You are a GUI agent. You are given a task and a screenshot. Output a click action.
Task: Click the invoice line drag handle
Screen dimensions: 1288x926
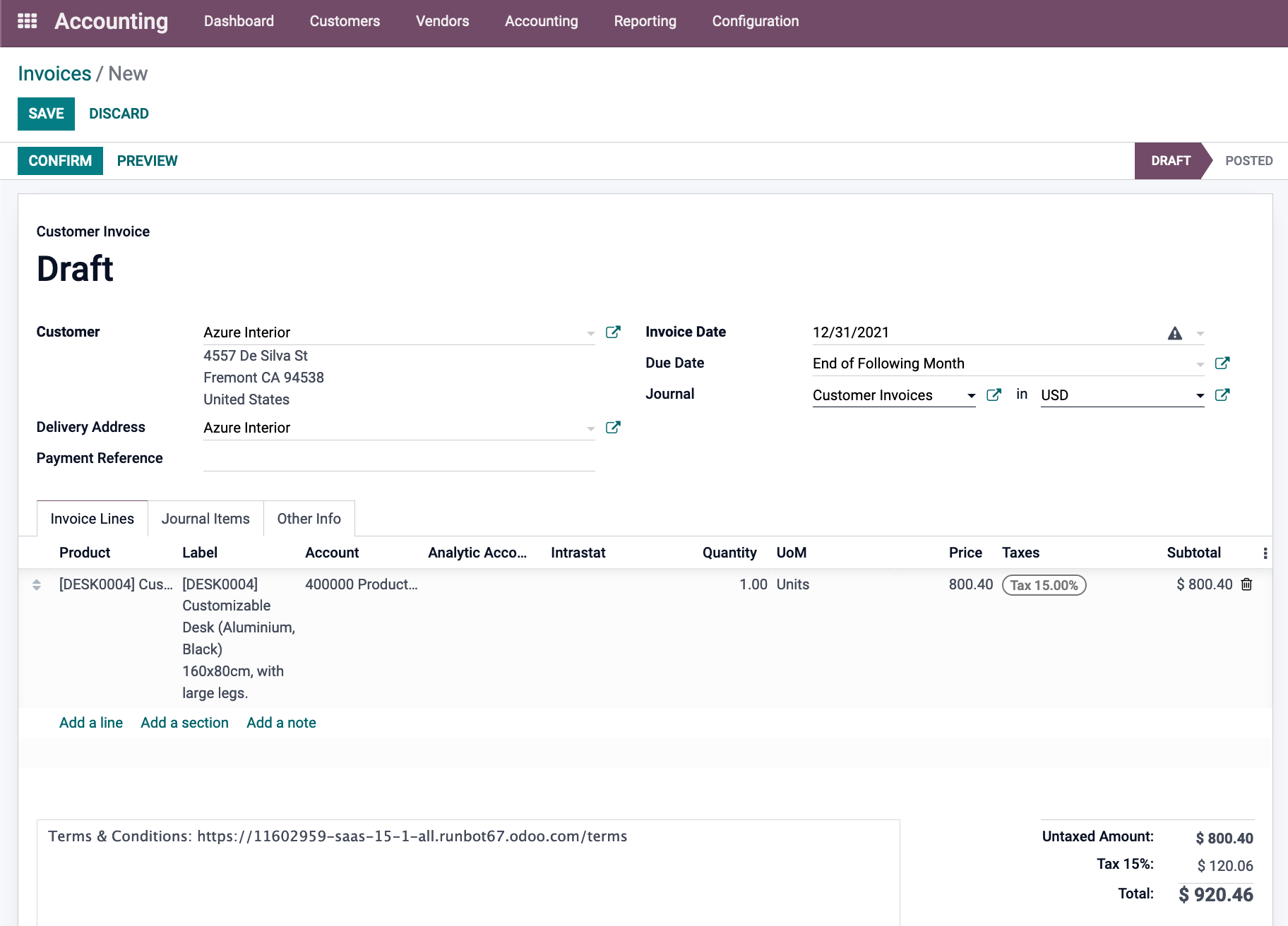tap(37, 584)
